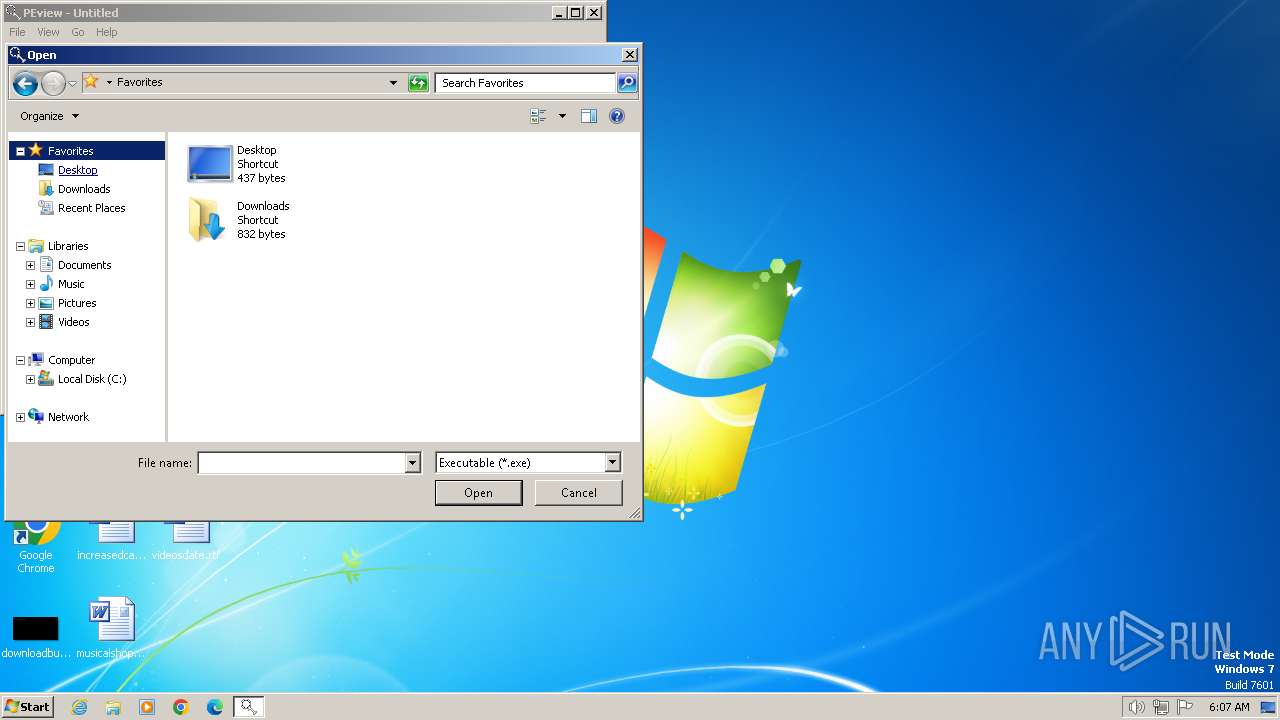Select Downloads under Favorites
Screen dimensions: 1280x720
pos(84,189)
